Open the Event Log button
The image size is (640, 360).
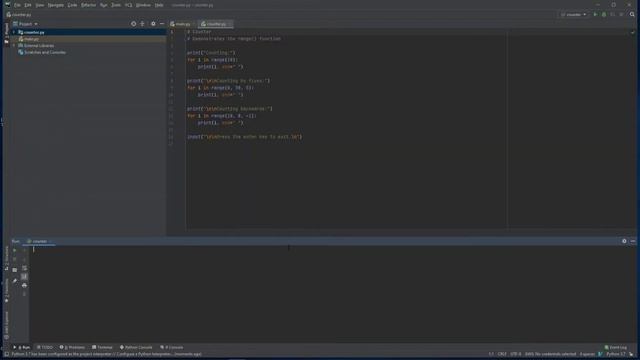(616, 347)
